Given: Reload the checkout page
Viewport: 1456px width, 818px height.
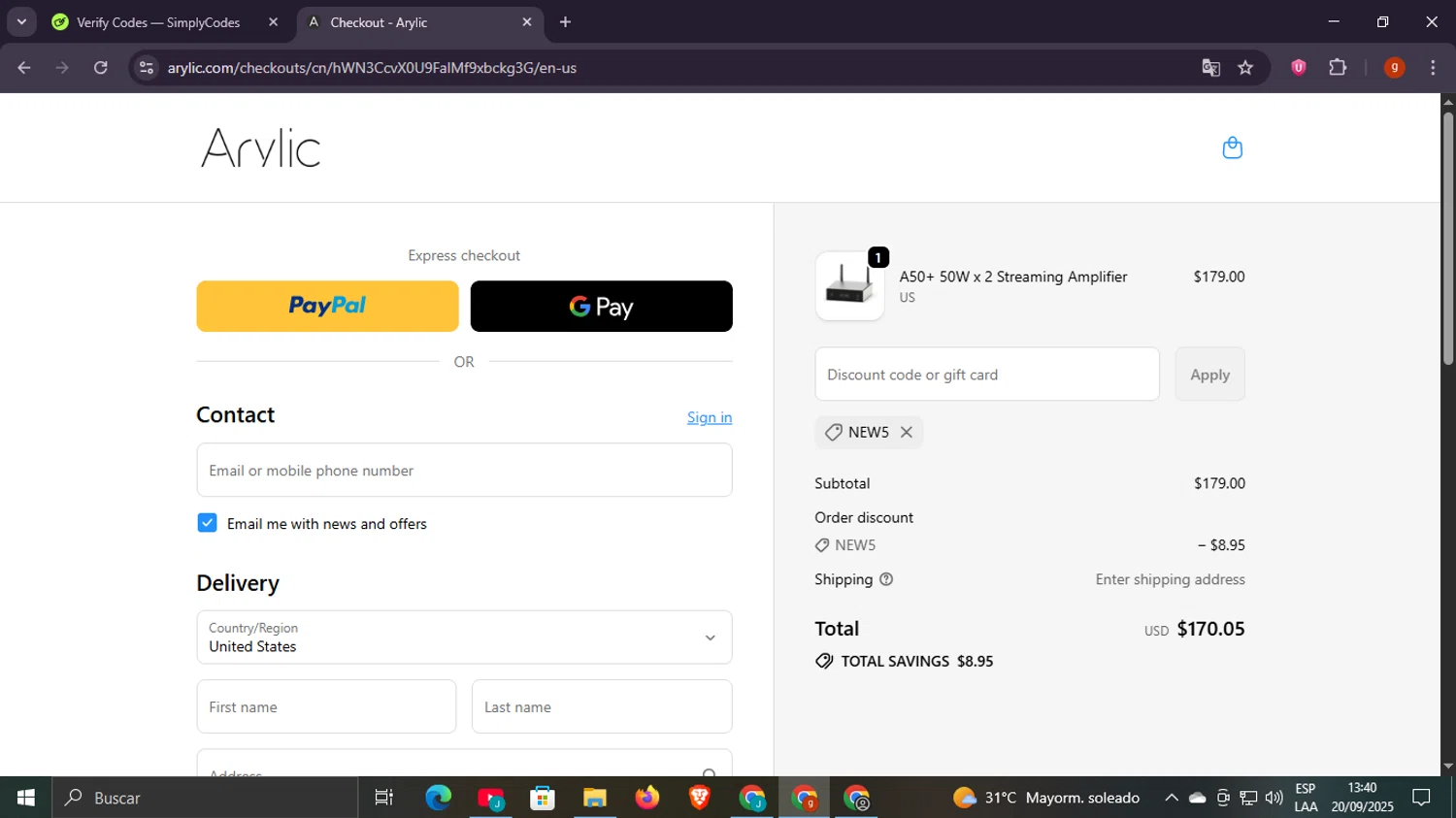Looking at the screenshot, I should point(101,68).
